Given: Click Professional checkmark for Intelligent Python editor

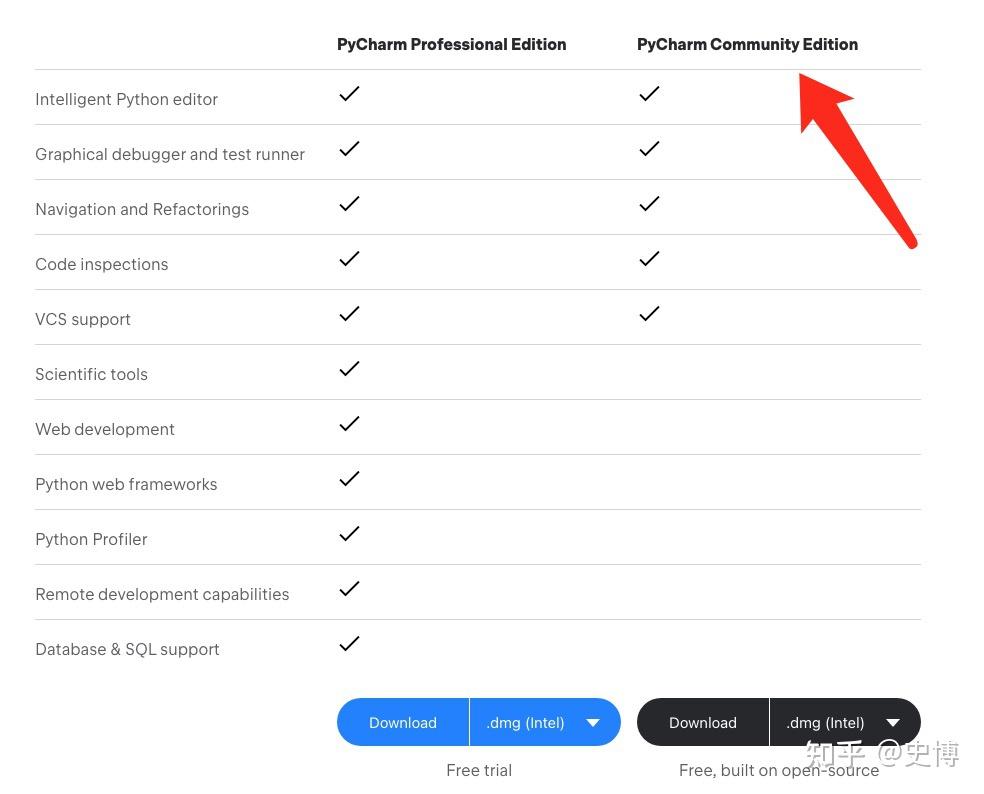Looking at the screenshot, I should click(x=349, y=94).
